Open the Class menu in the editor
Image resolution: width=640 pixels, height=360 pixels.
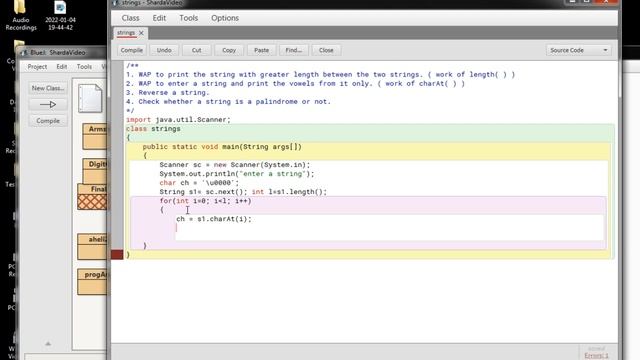pos(131,18)
